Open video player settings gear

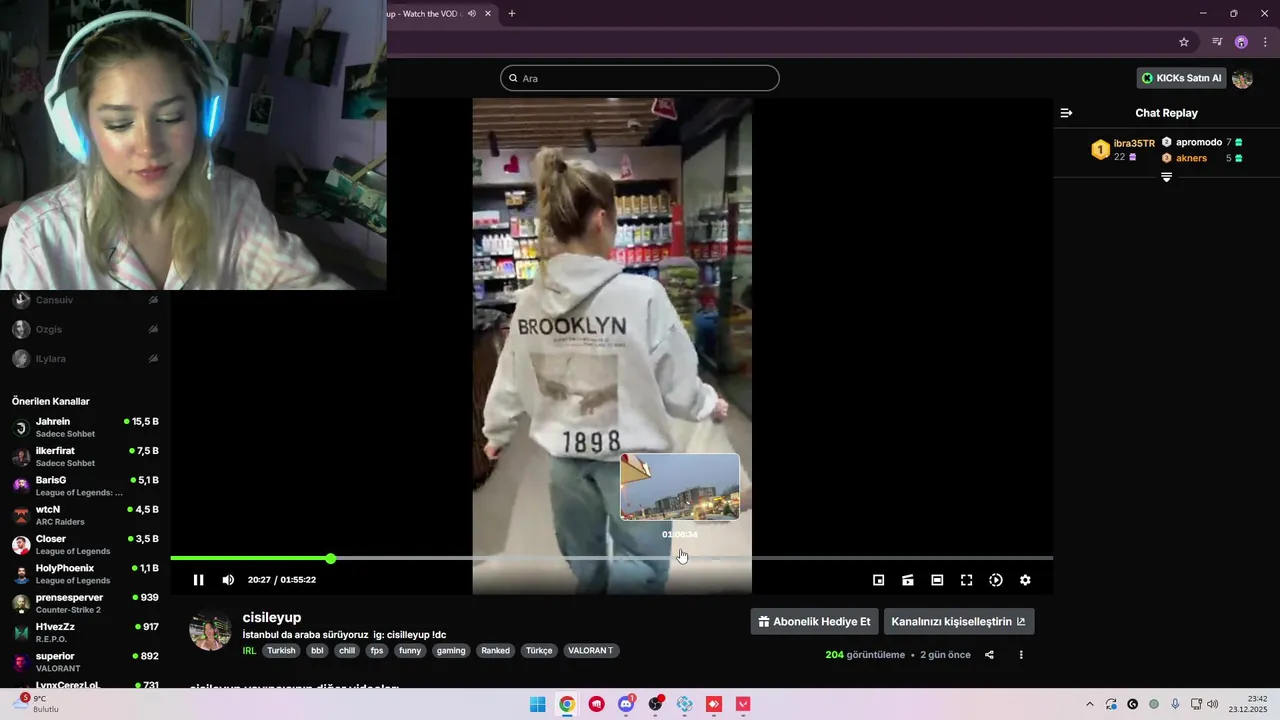1025,580
